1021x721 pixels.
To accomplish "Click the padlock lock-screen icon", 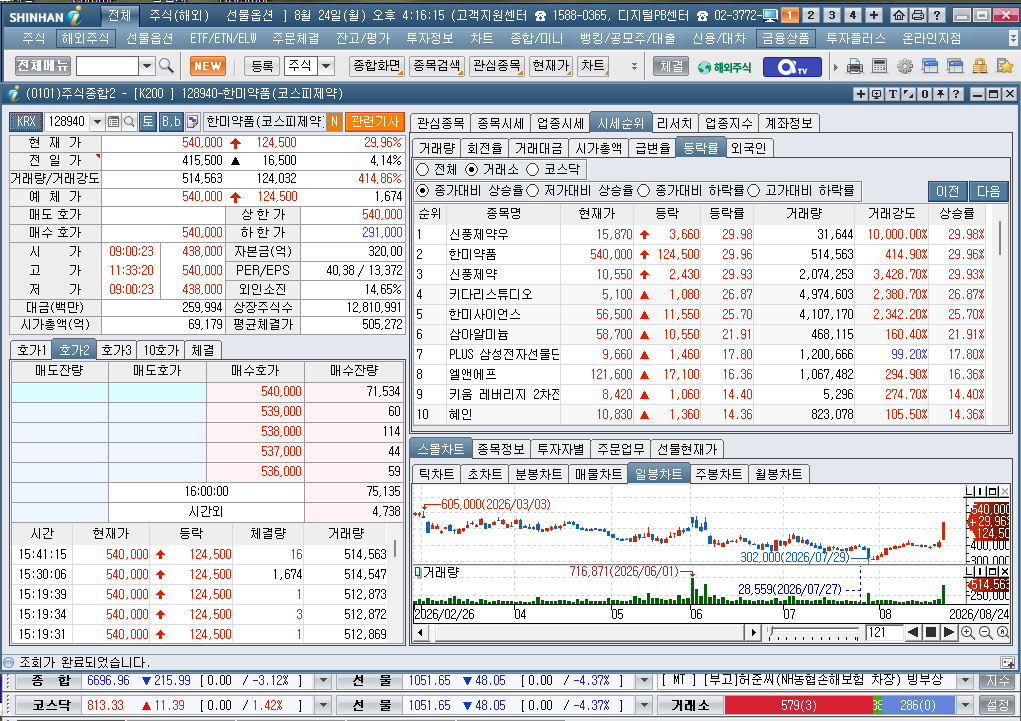I will tap(979, 66).
